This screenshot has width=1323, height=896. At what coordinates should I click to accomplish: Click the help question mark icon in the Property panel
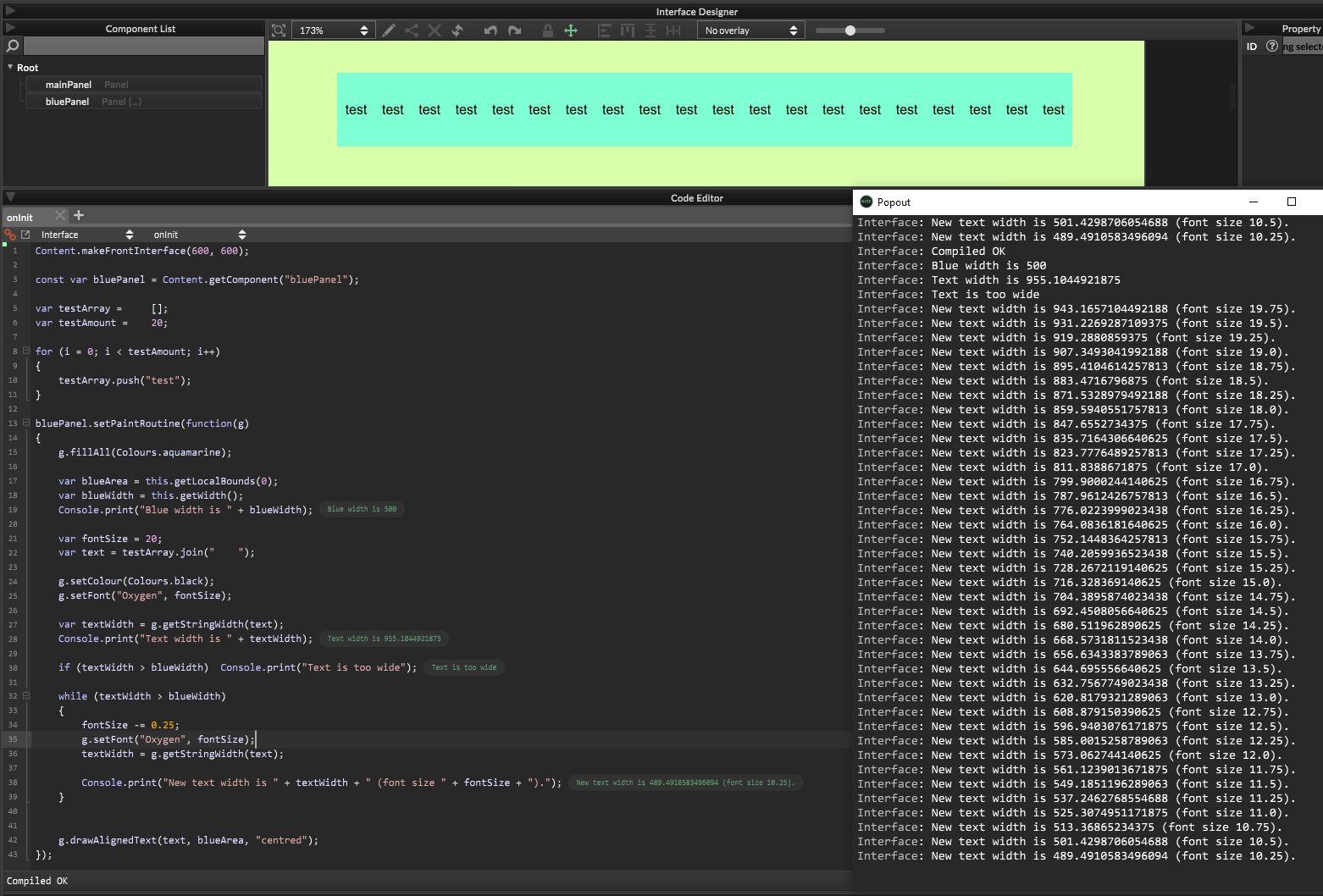click(x=1271, y=47)
